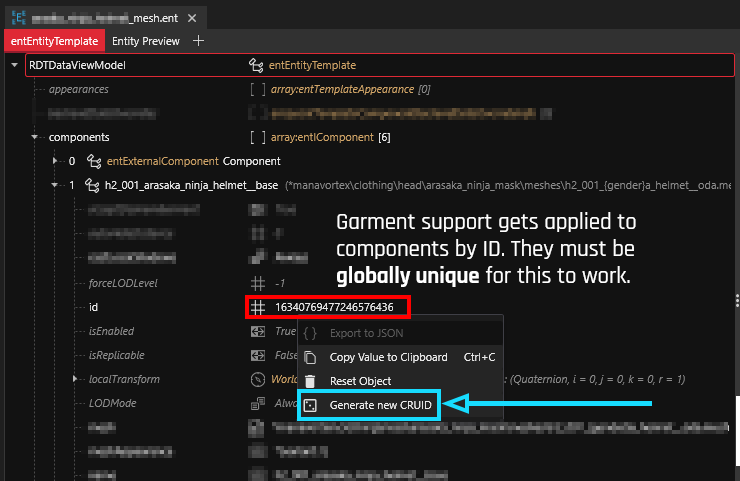Expand component 0 entExternalComponent
The width and height of the screenshot is (740, 481).
[x=55, y=161]
